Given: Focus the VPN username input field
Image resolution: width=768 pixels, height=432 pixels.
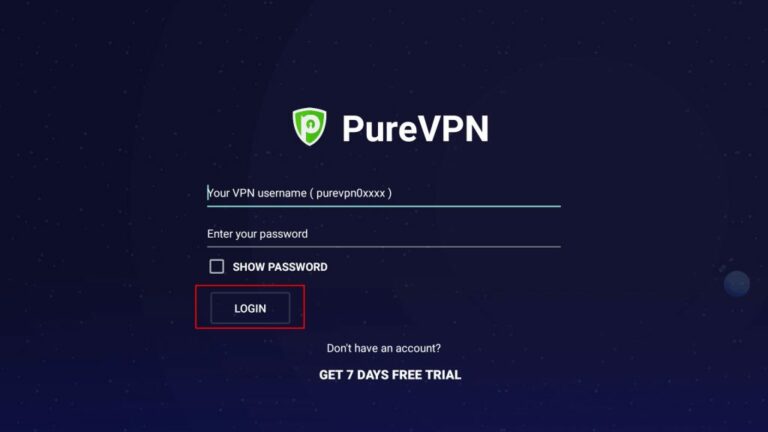Looking at the screenshot, I should point(384,193).
